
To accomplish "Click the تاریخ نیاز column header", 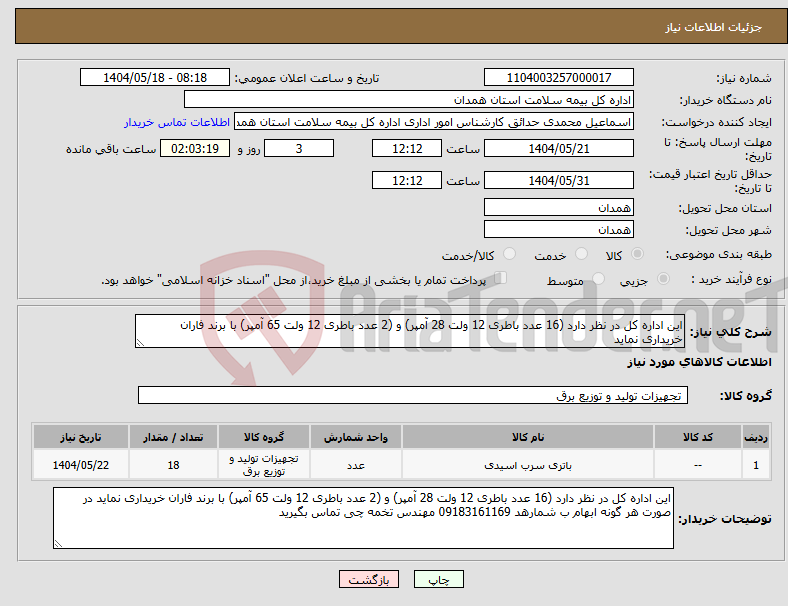I will point(81,437).
